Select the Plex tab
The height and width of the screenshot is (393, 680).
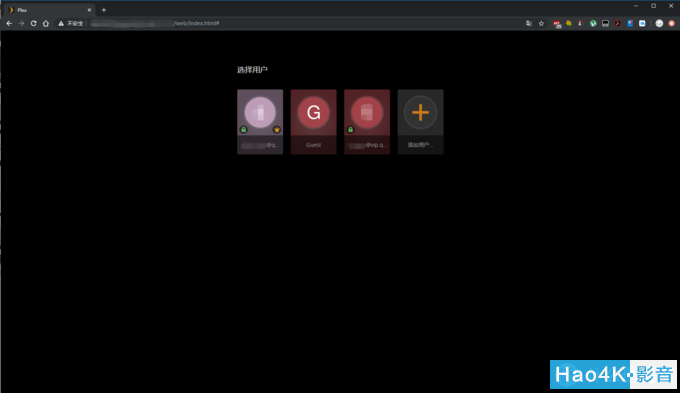pyautogui.click(x=49, y=10)
